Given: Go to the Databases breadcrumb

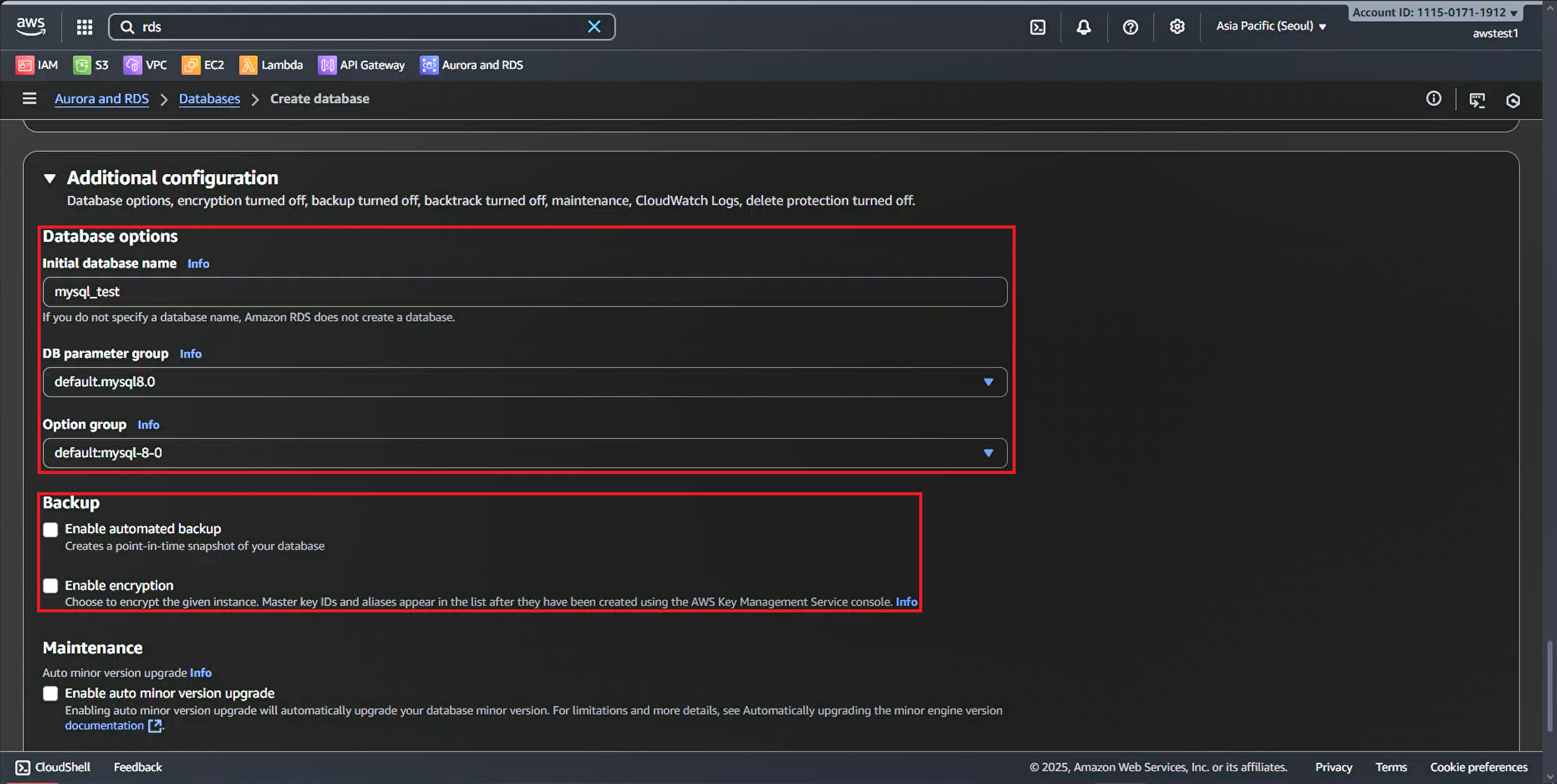Looking at the screenshot, I should pos(209,99).
